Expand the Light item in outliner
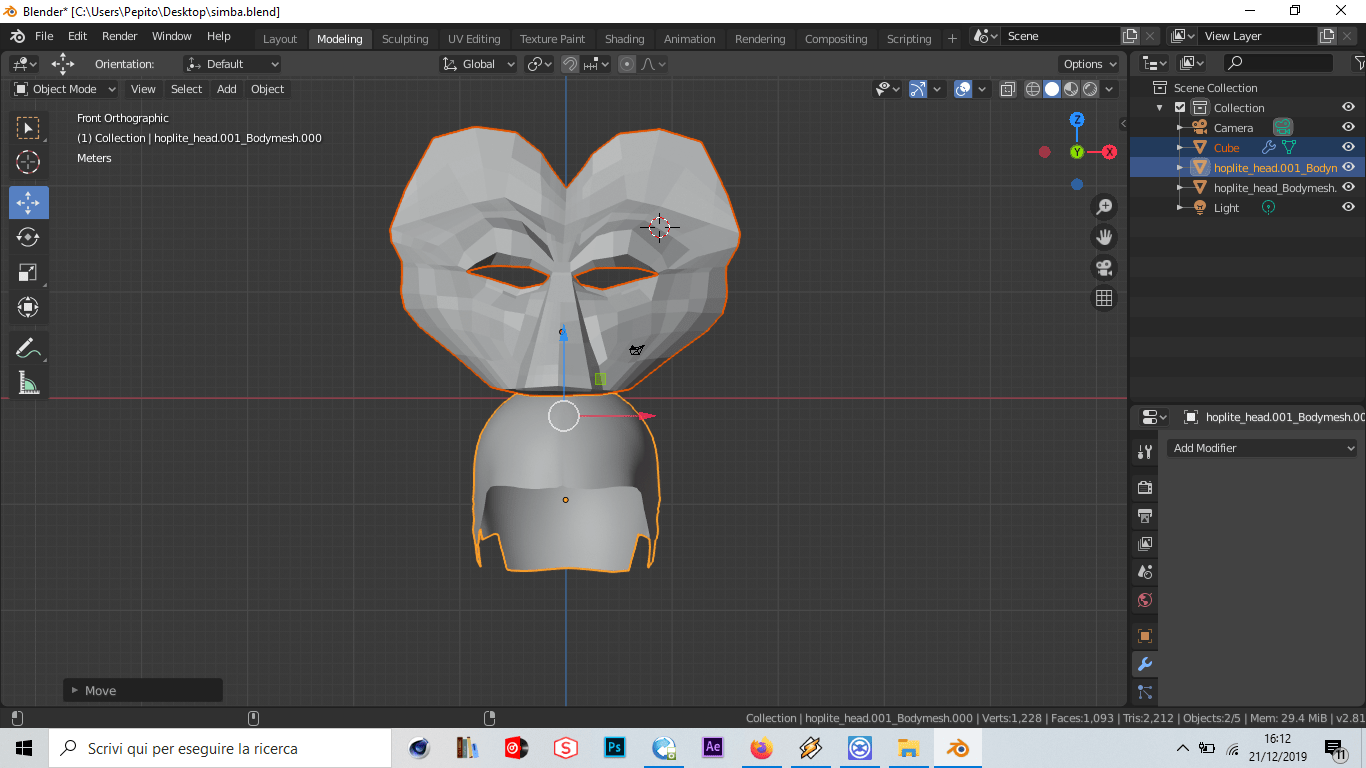The width and height of the screenshot is (1366, 768). (1180, 208)
